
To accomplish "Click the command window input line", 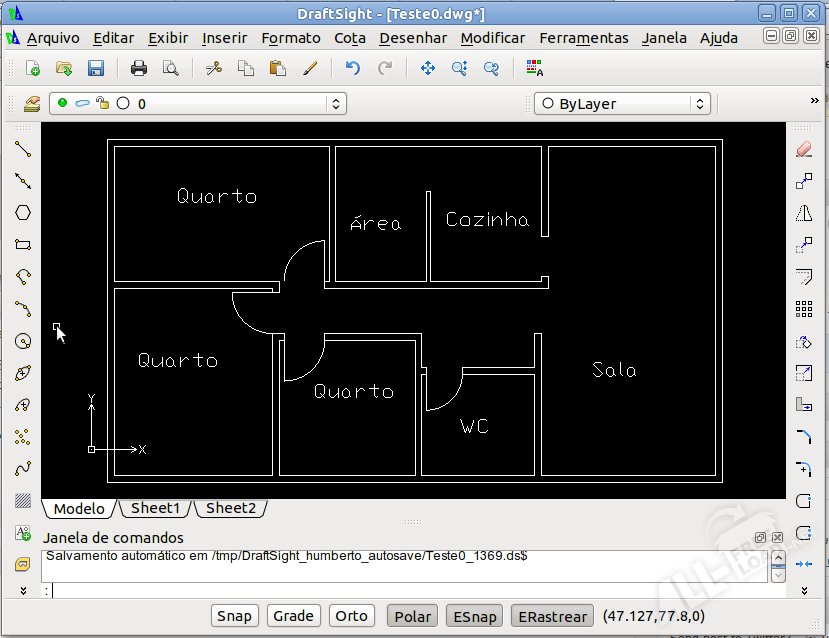I will pos(400,590).
